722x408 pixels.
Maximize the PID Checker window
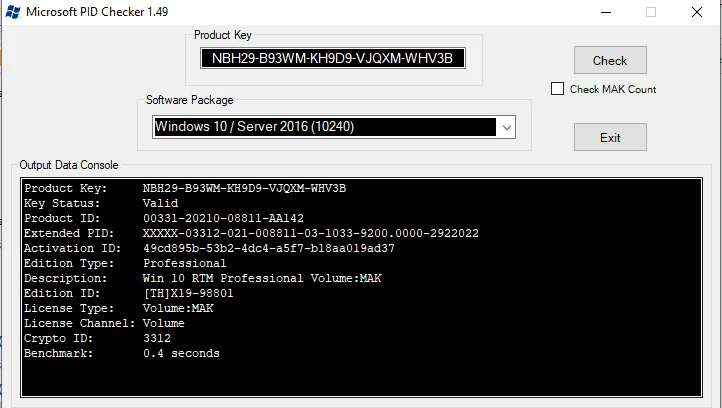click(651, 12)
